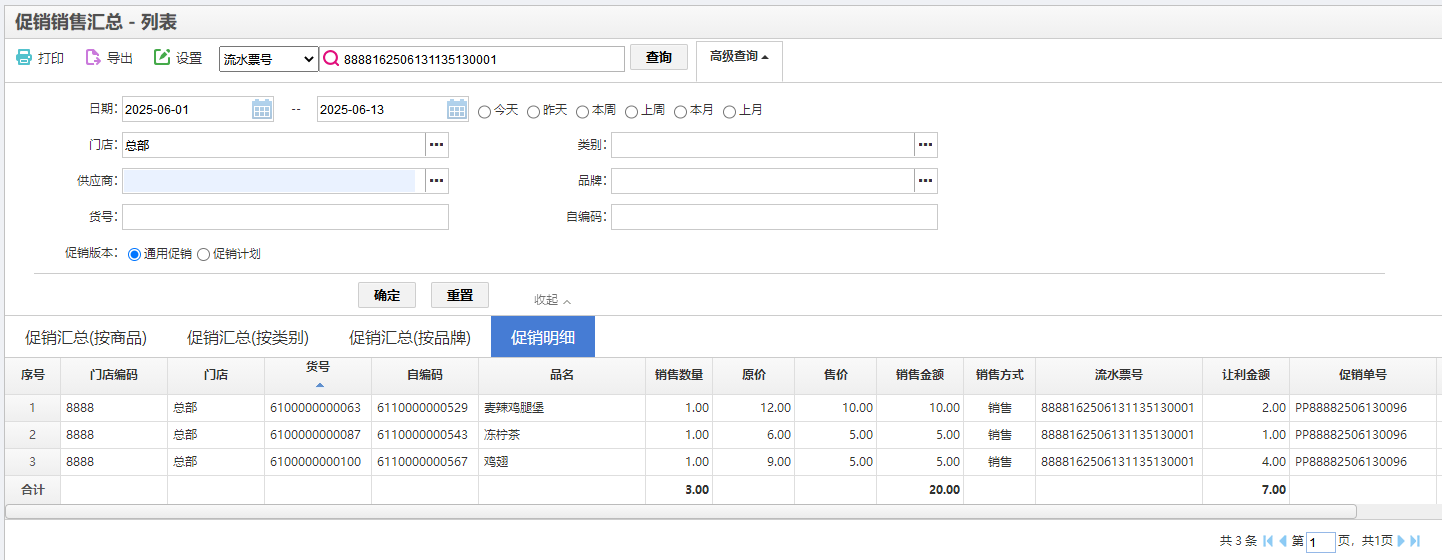The width and height of the screenshot is (1442, 560).
Task: Click the 门店编码 column header
Action: (x=114, y=375)
